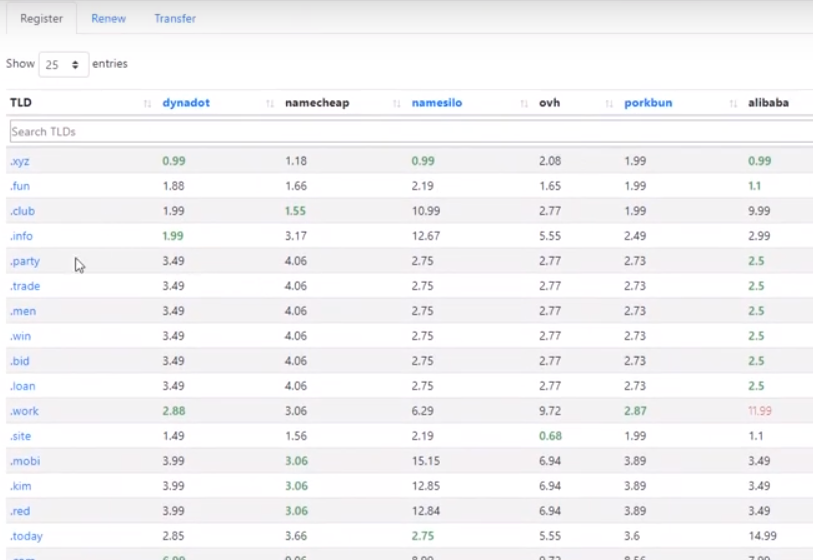Select namesilo price 10.99 for .club
813x560 pixels.
point(426,211)
